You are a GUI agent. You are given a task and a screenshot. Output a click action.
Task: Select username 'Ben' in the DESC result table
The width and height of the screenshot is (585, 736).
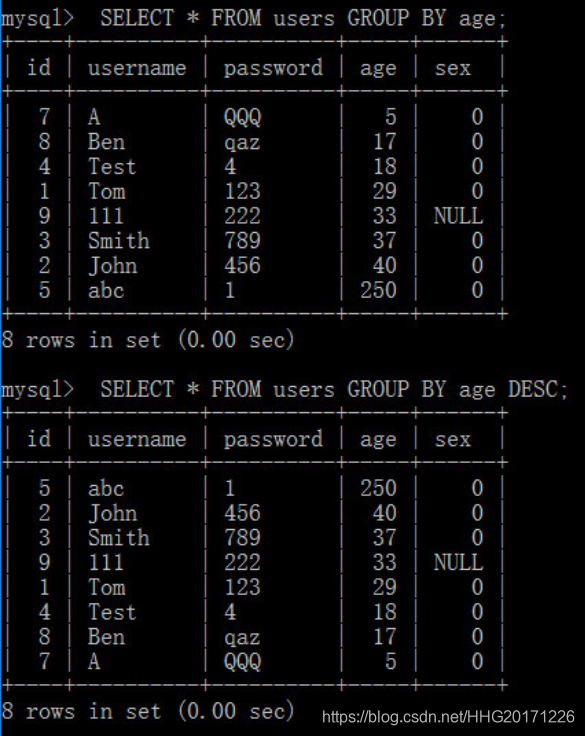coord(107,637)
